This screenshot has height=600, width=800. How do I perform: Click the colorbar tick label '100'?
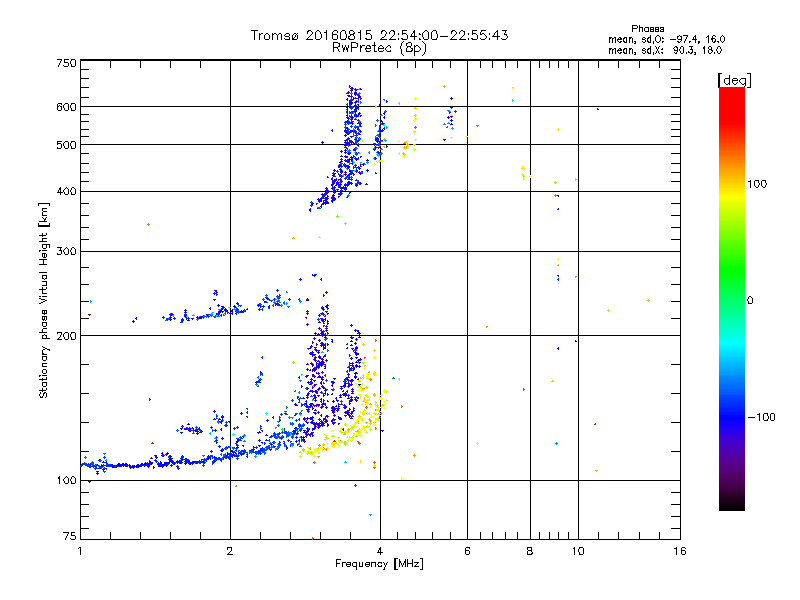pyautogui.click(x=757, y=184)
